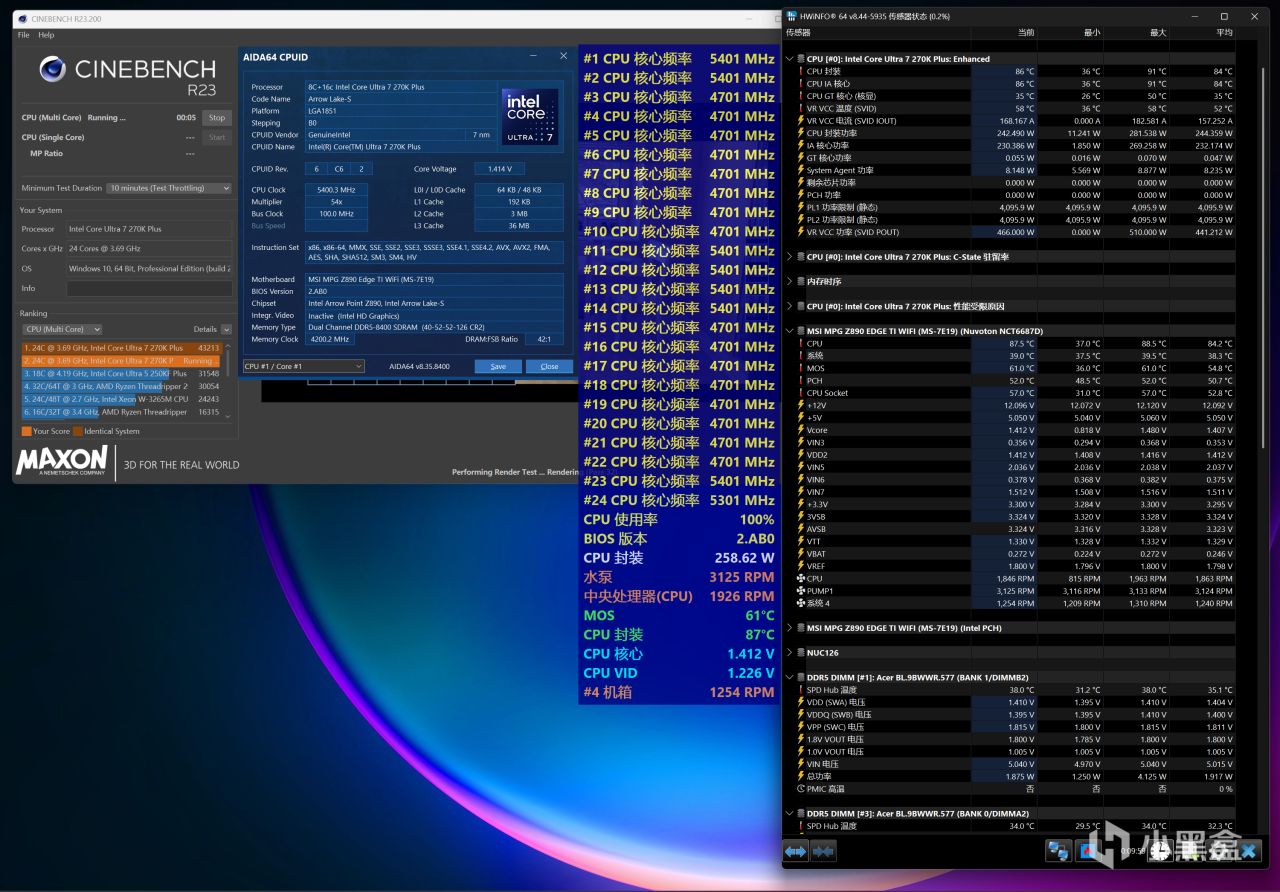1280x892 pixels.
Task: Collapse the DDR5 DIMM [#3] sensor group
Action: tap(790, 814)
